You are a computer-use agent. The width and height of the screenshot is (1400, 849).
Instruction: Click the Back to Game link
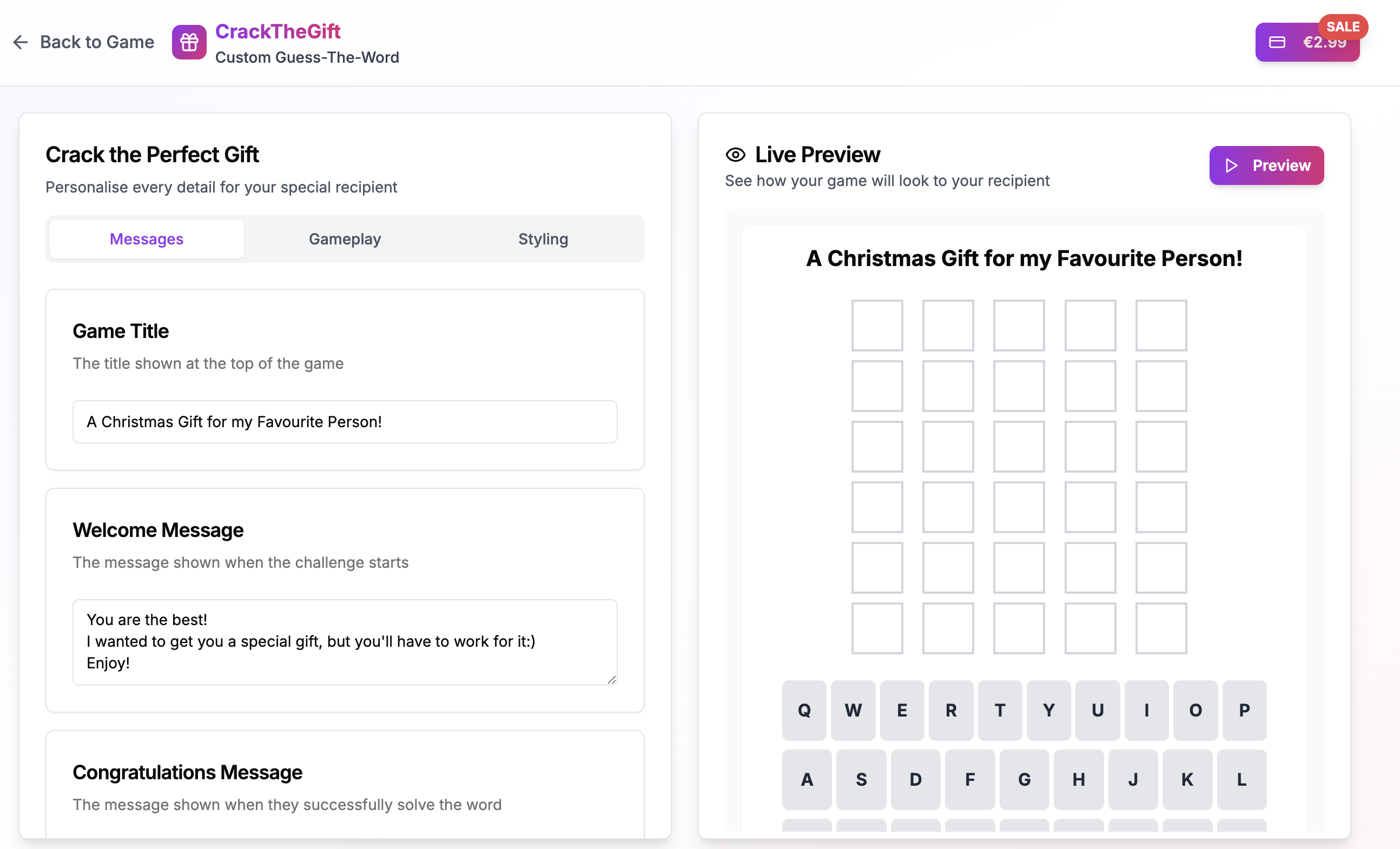tap(97, 42)
